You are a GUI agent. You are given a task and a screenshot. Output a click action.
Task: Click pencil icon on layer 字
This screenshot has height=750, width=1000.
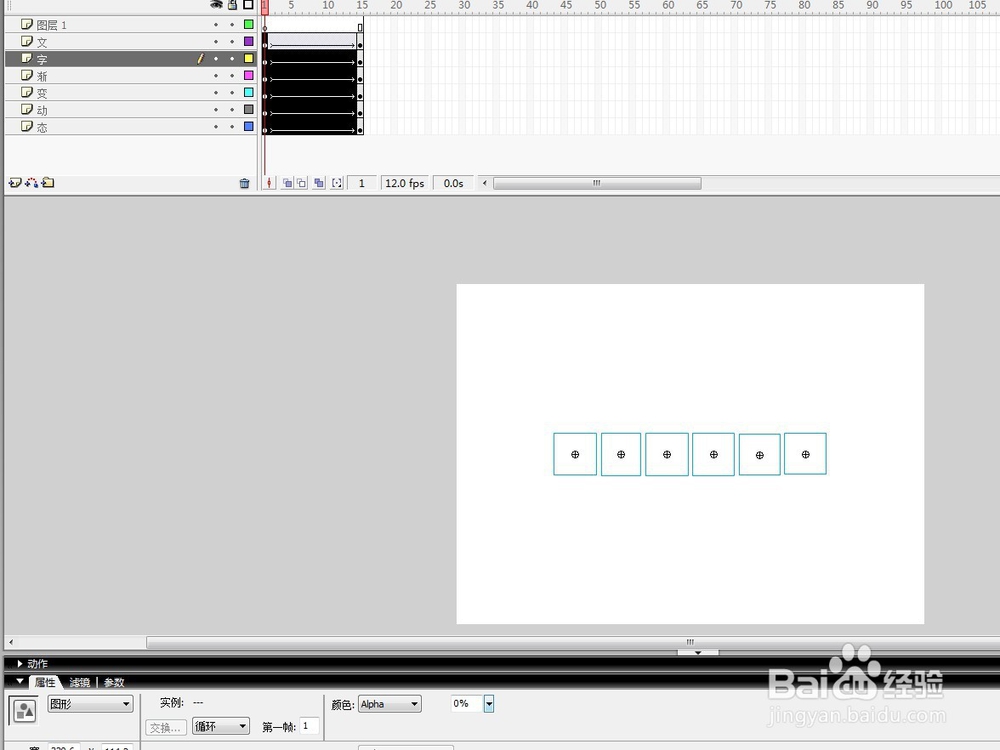(x=200, y=59)
